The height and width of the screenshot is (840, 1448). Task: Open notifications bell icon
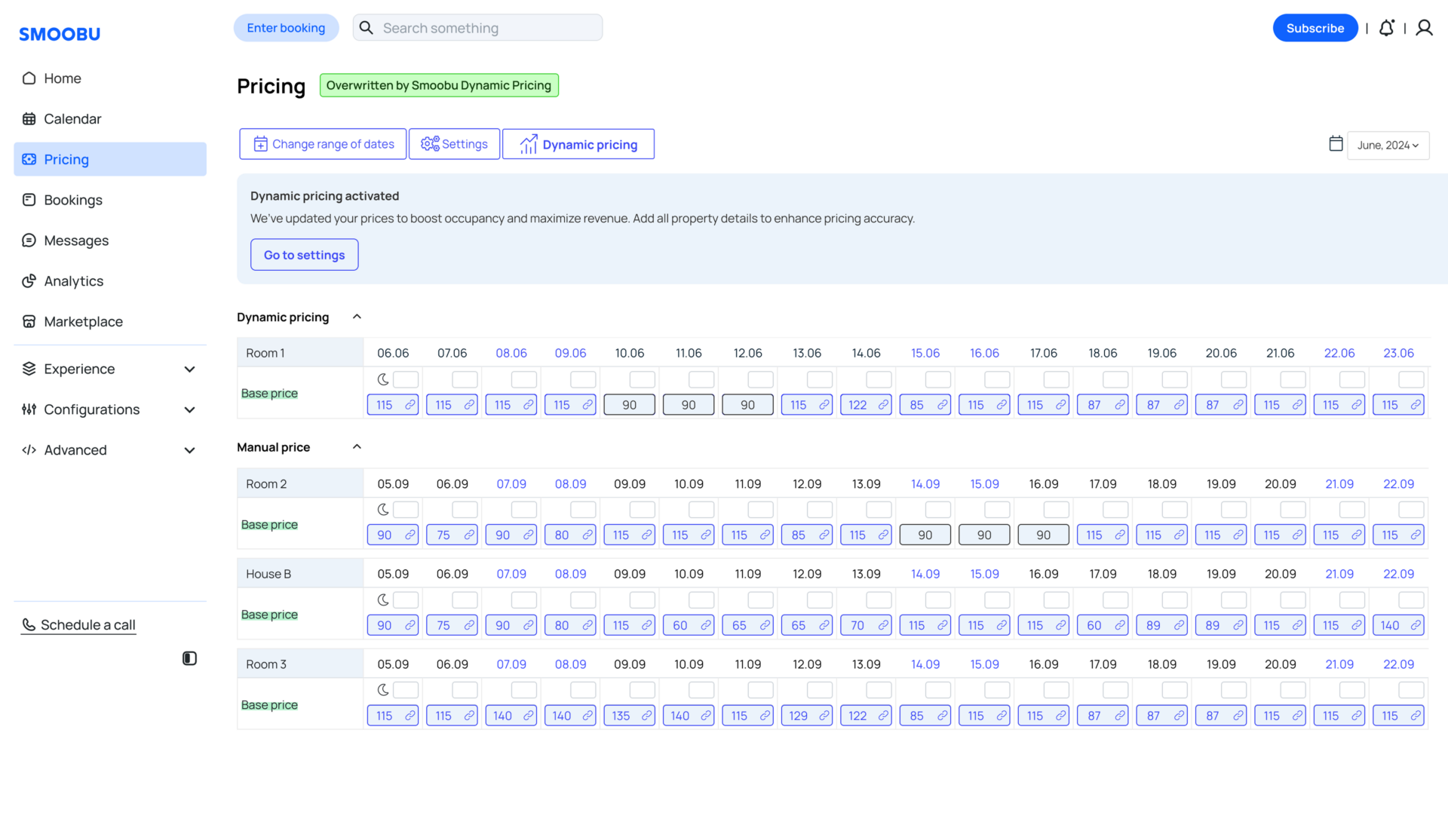tap(1386, 28)
